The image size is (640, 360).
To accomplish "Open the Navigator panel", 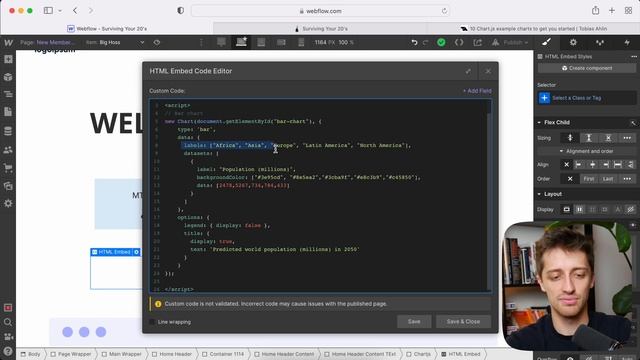I will pos(8,94).
